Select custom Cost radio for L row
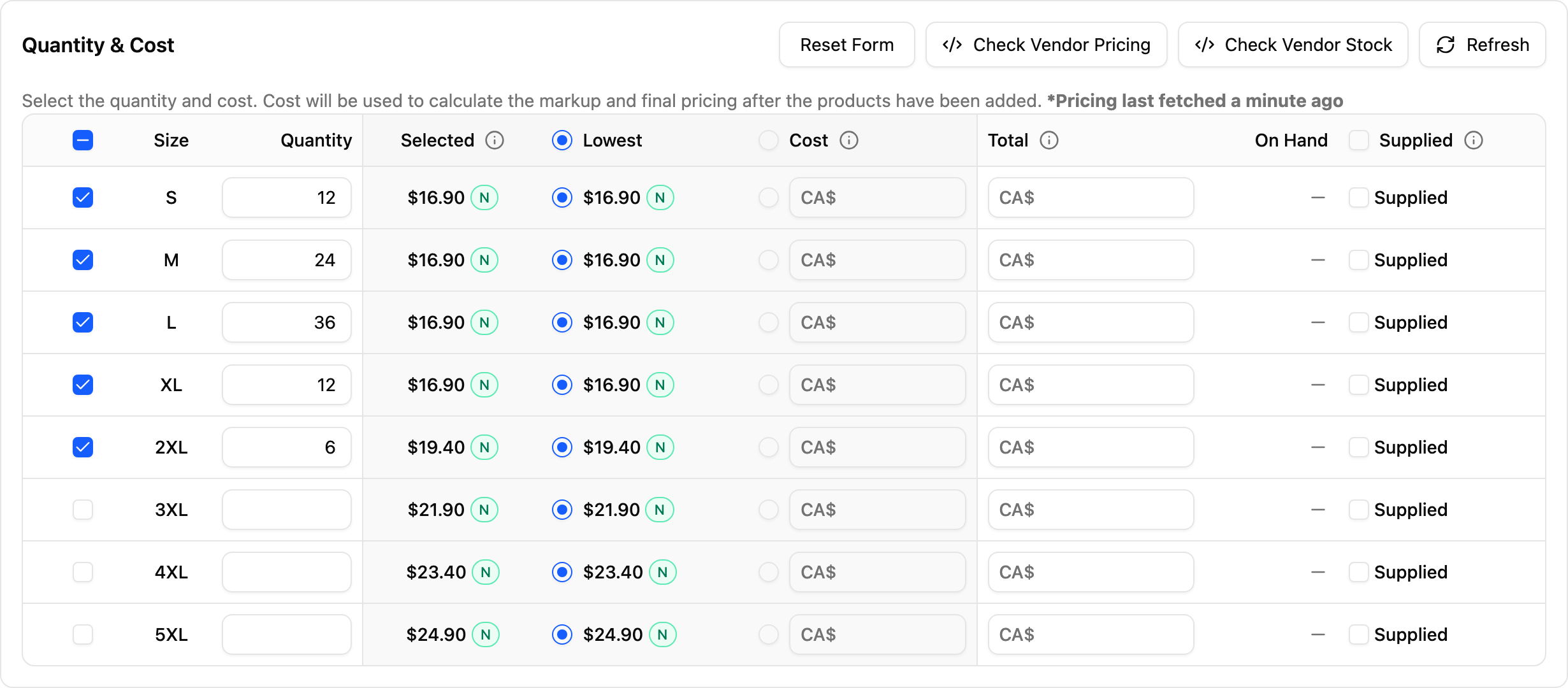The image size is (1568, 688). 769,322
